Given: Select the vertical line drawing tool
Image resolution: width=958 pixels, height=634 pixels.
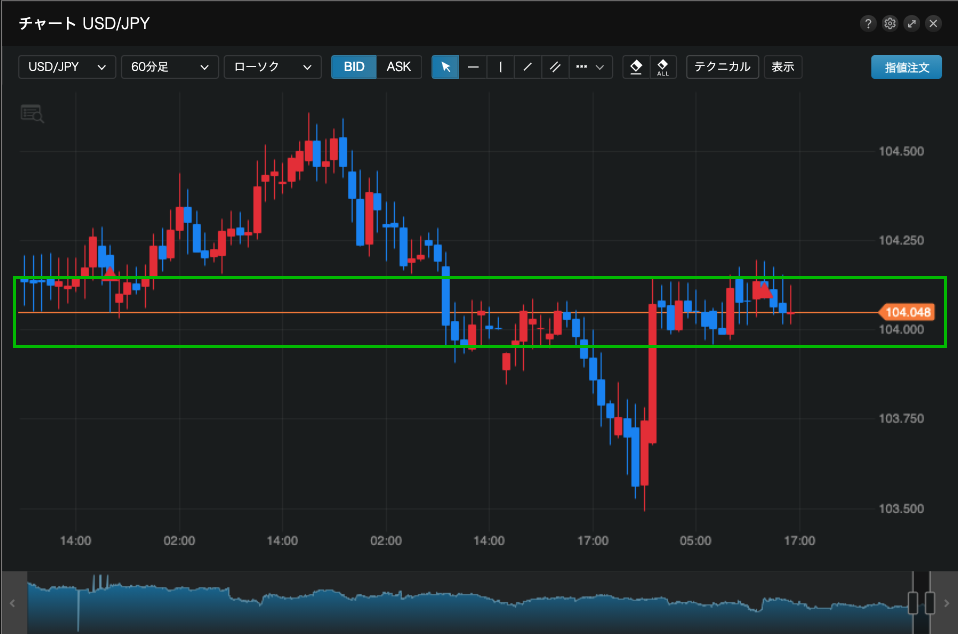Looking at the screenshot, I should tap(500, 67).
